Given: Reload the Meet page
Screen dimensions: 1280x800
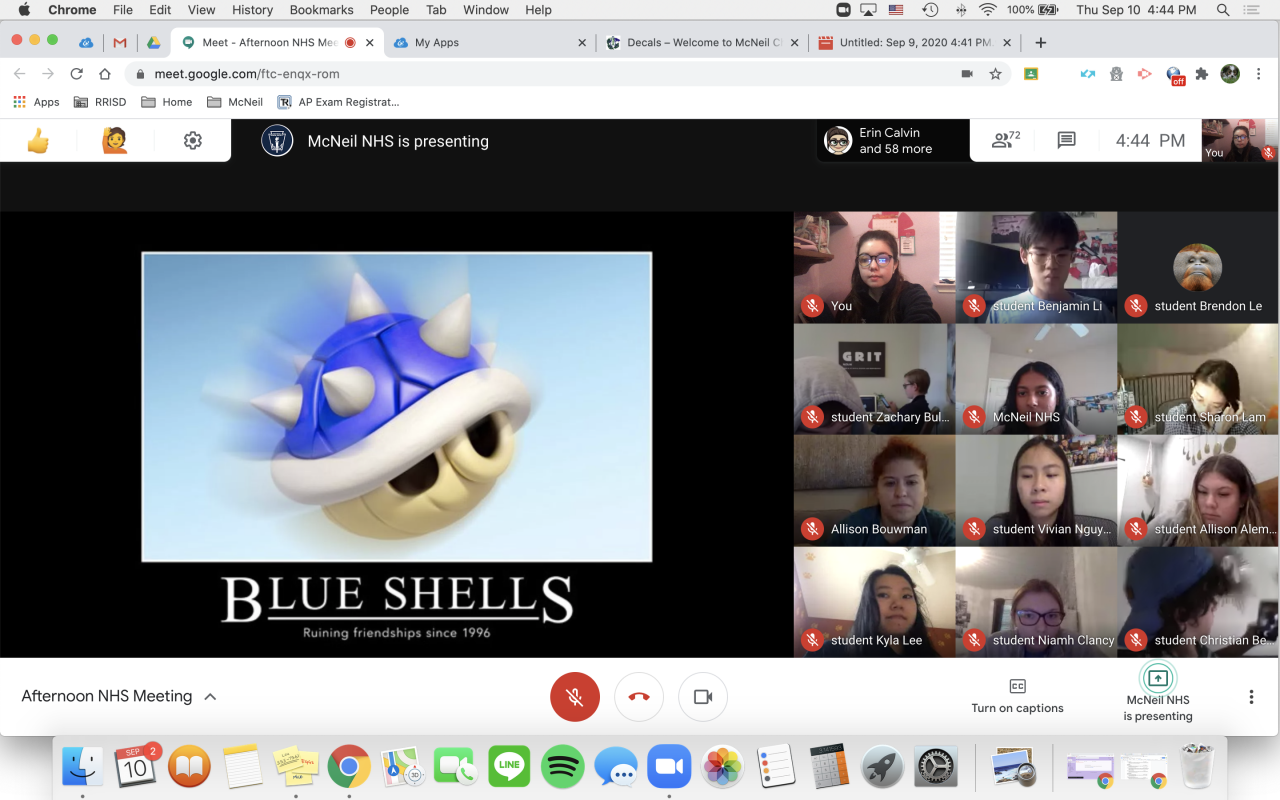Looking at the screenshot, I should tap(76, 74).
